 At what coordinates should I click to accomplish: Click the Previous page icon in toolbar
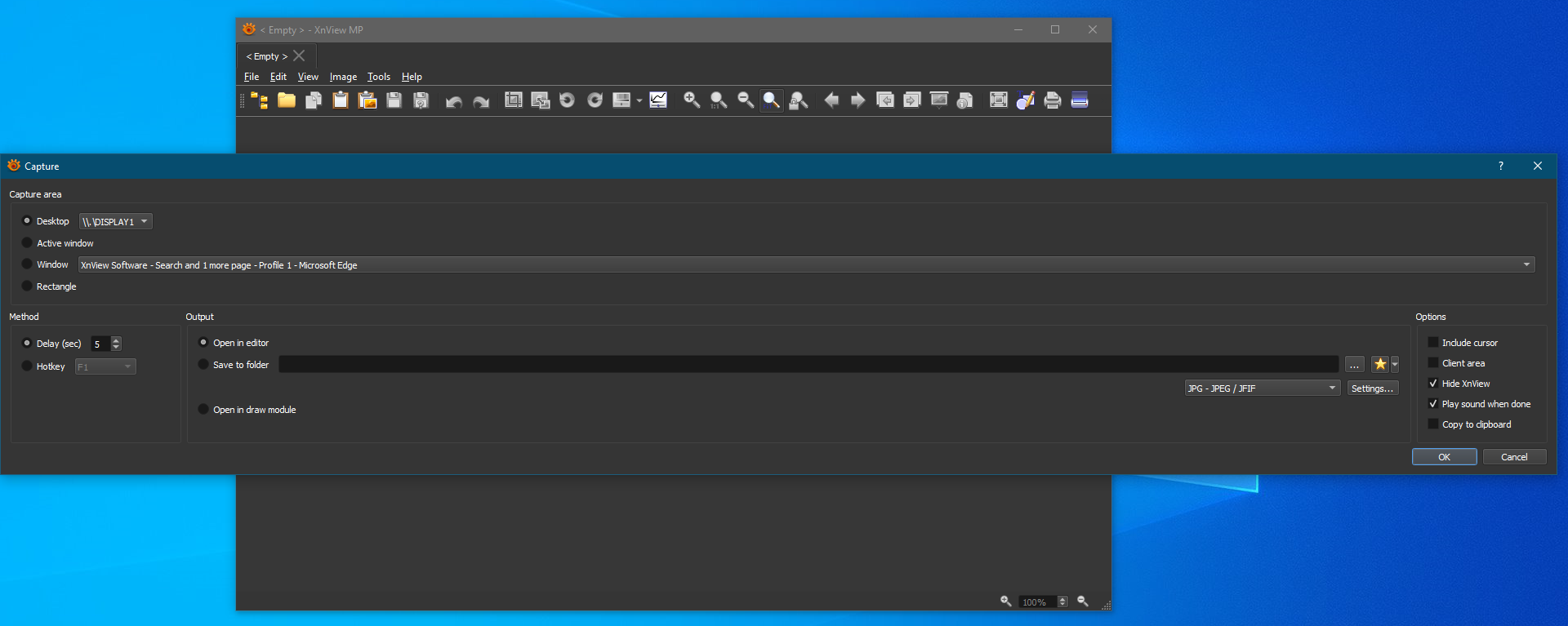(885, 100)
